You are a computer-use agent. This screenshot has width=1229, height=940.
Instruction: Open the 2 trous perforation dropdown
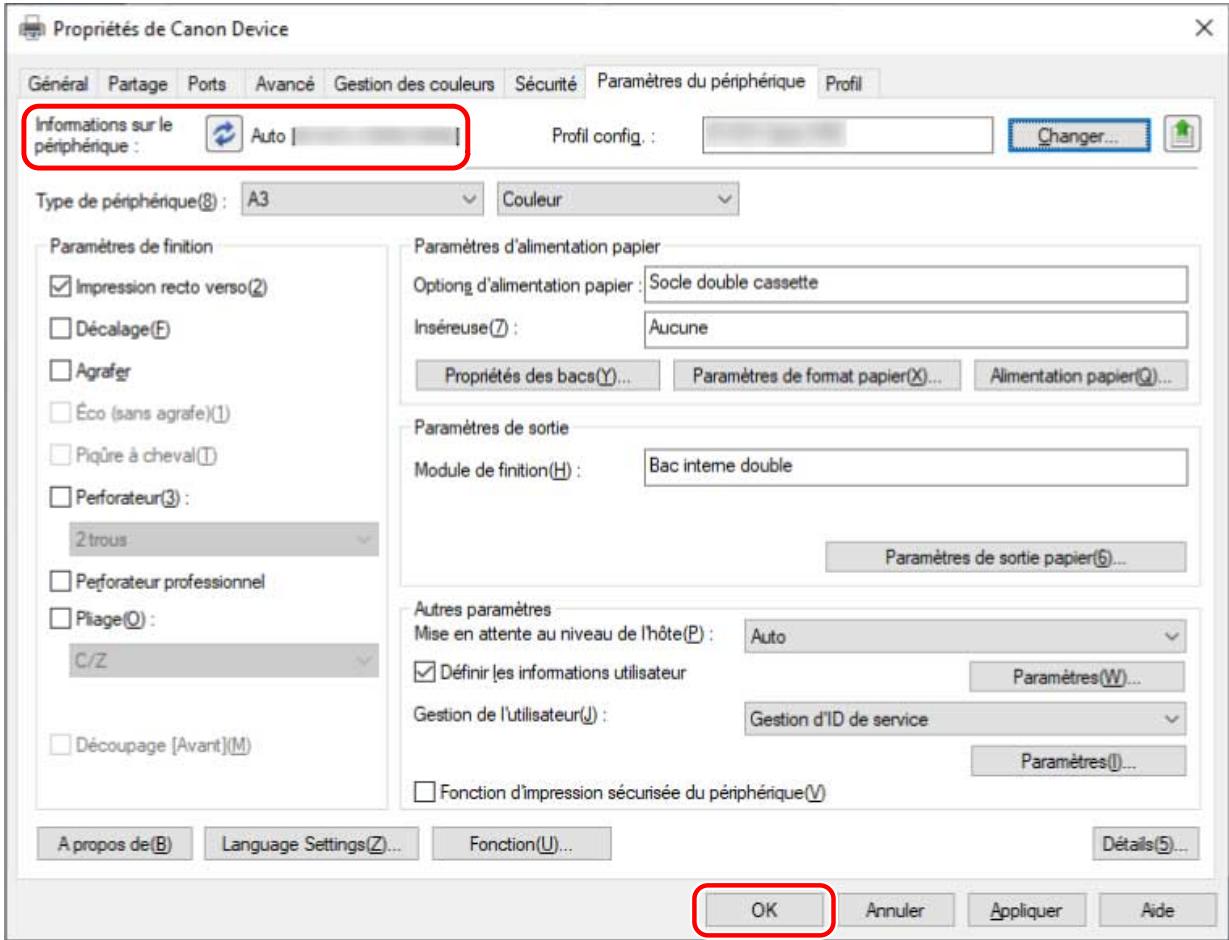click(x=222, y=539)
